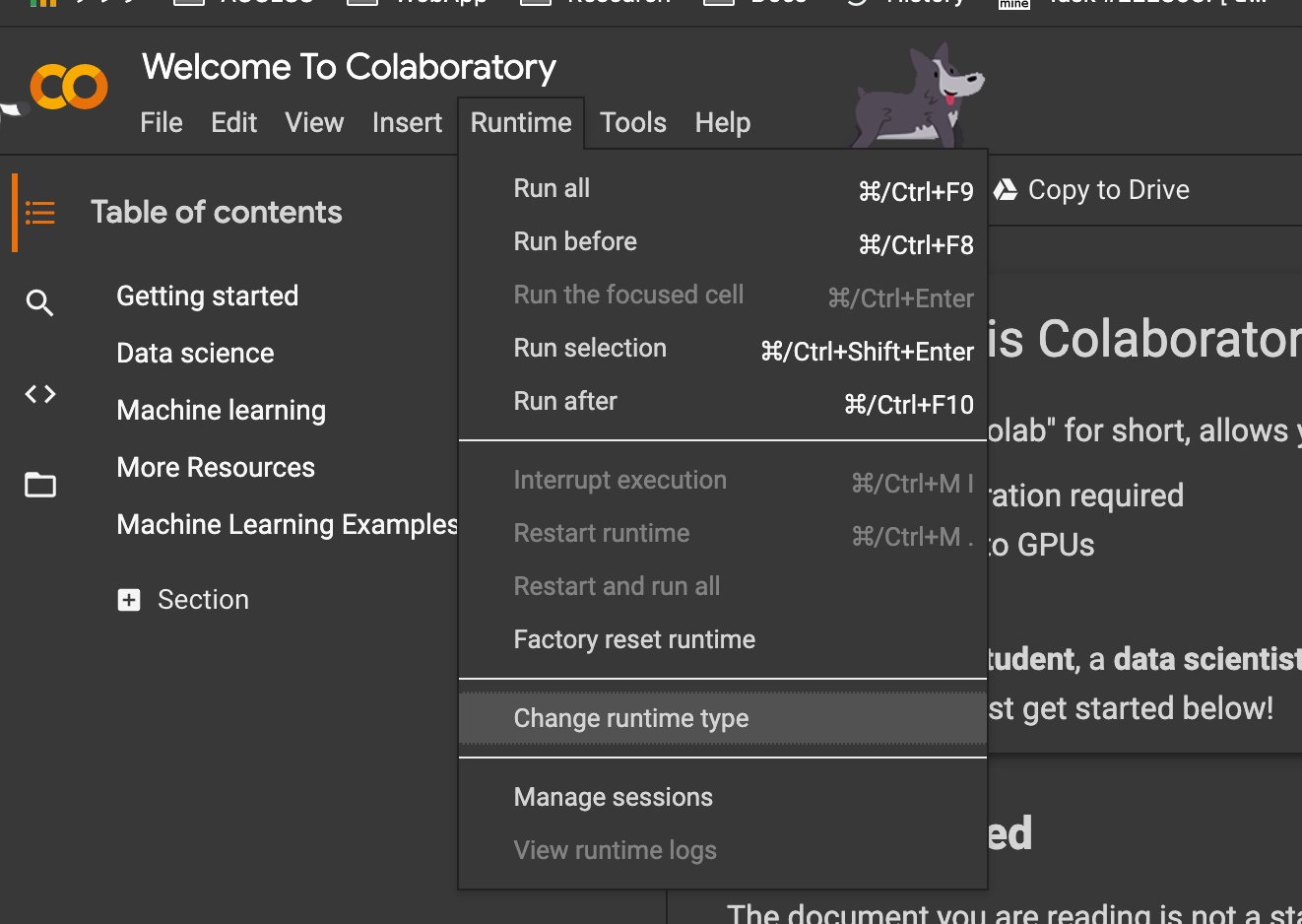1302x924 pixels.
Task: Open the File menu
Action: point(162,123)
